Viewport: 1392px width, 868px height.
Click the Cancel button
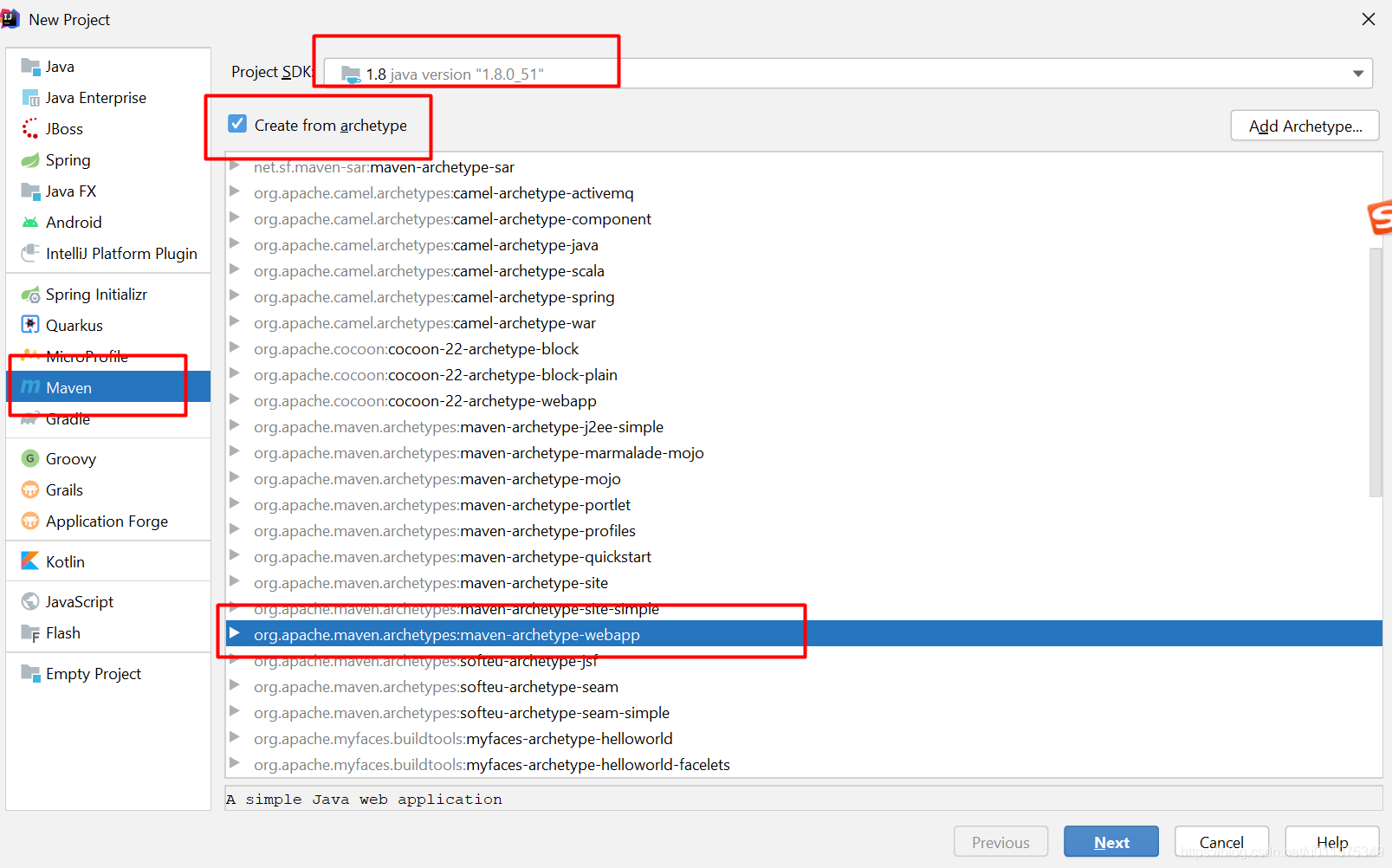(1221, 842)
